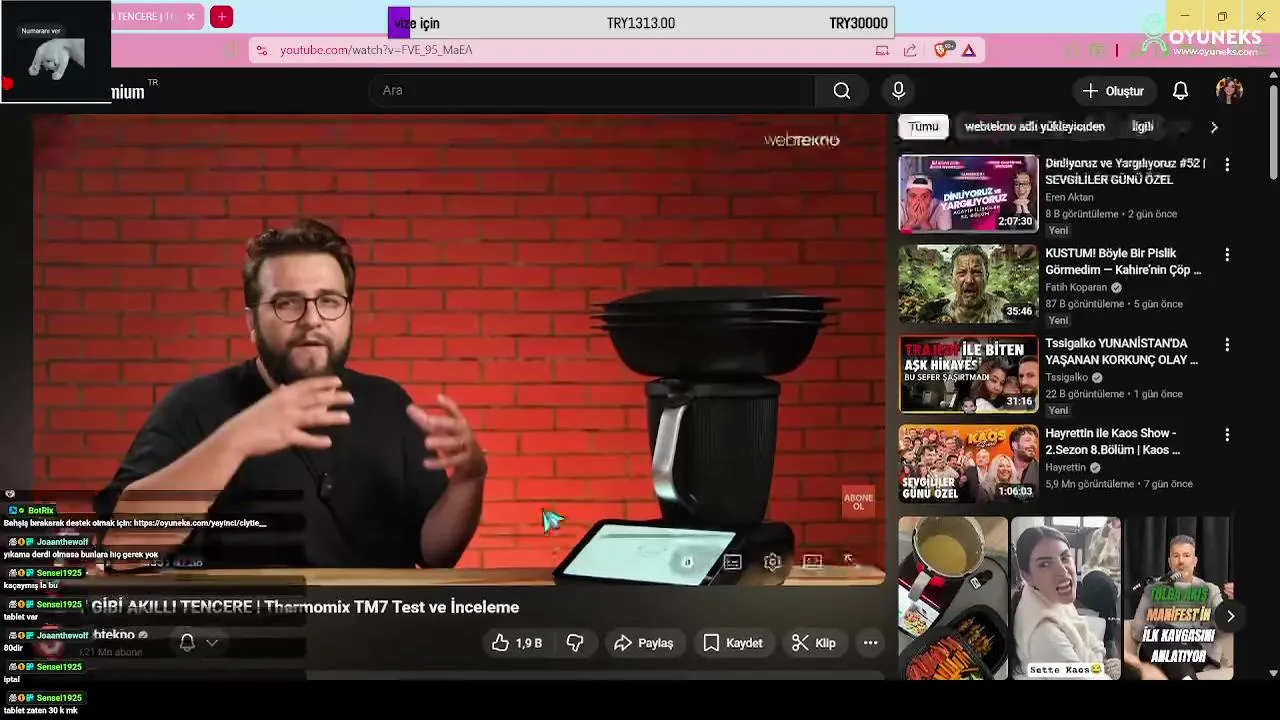The width and height of the screenshot is (1280, 720).
Task: Open a new browser tab with plus
Action: [222, 16]
